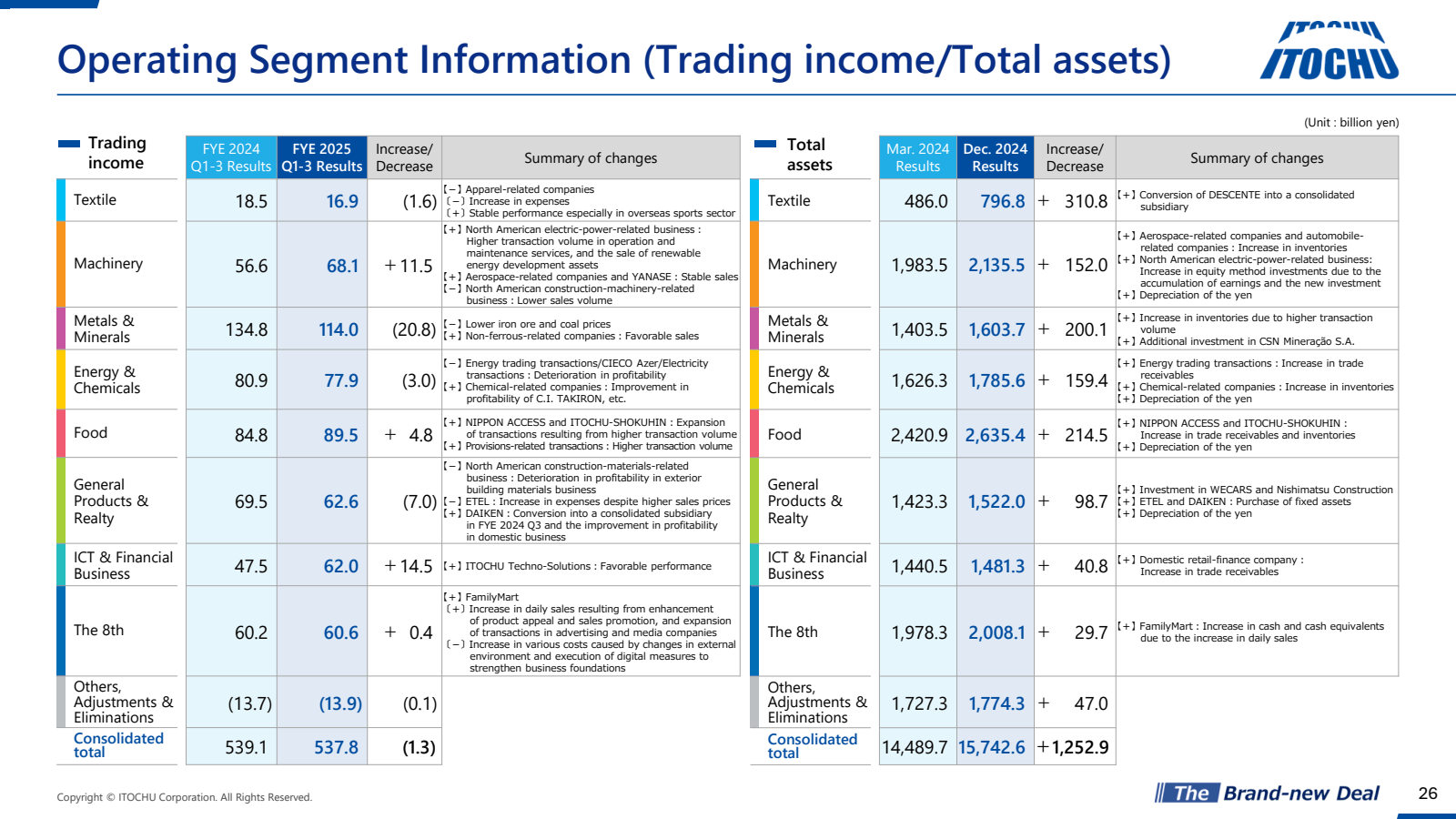Click the (20.8) decrease value

pos(414,329)
